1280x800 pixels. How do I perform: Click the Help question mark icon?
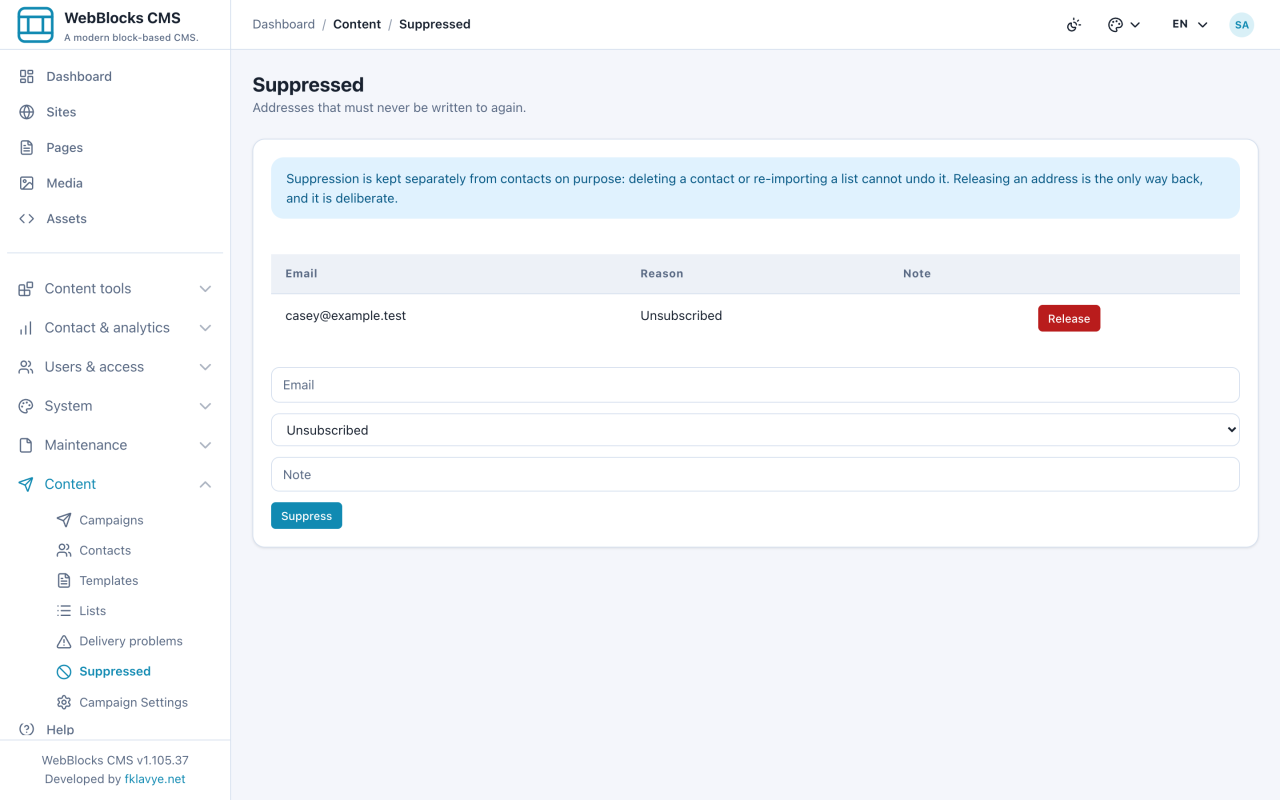point(27,729)
